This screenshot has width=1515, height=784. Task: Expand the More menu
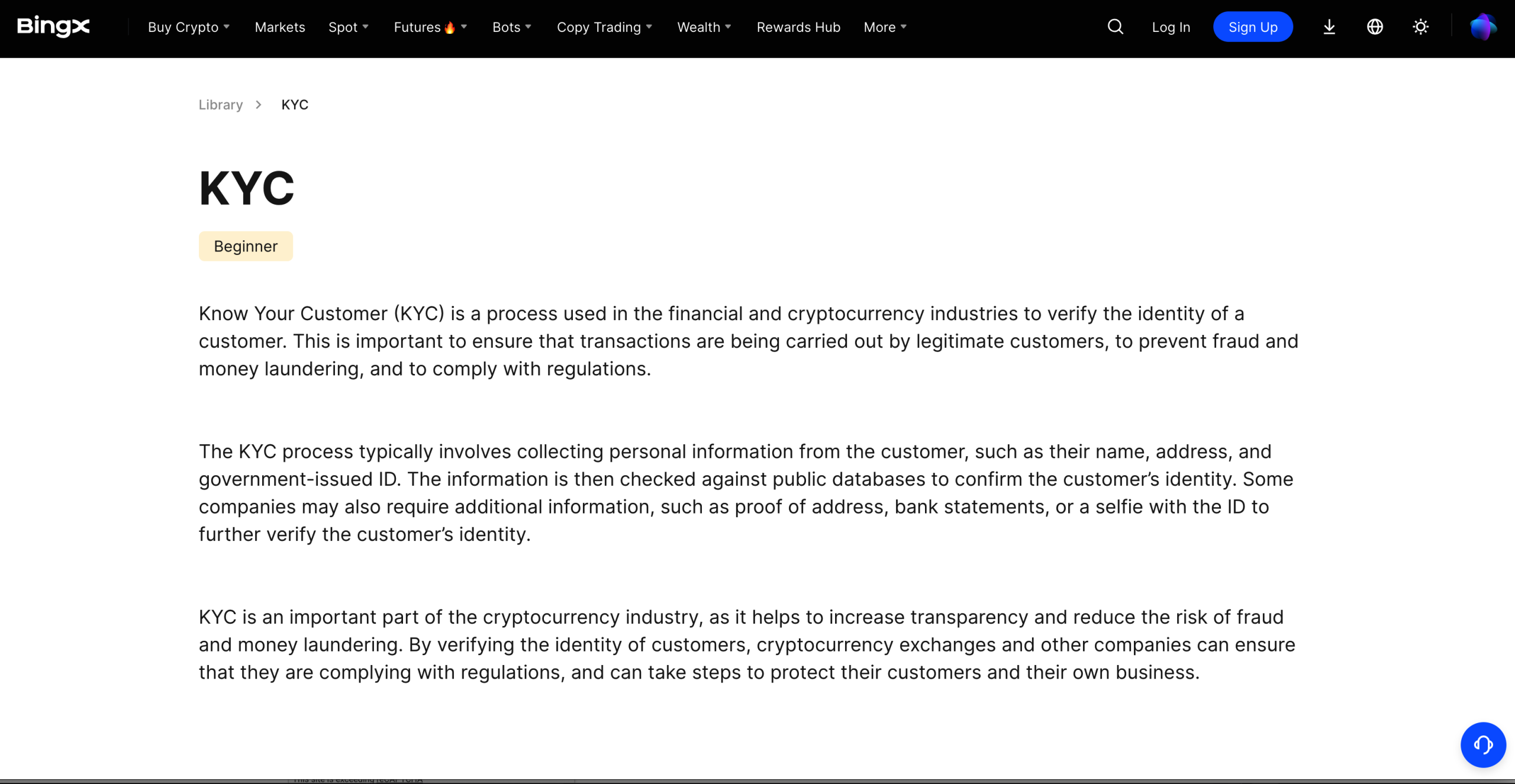[x=885, y=27]
